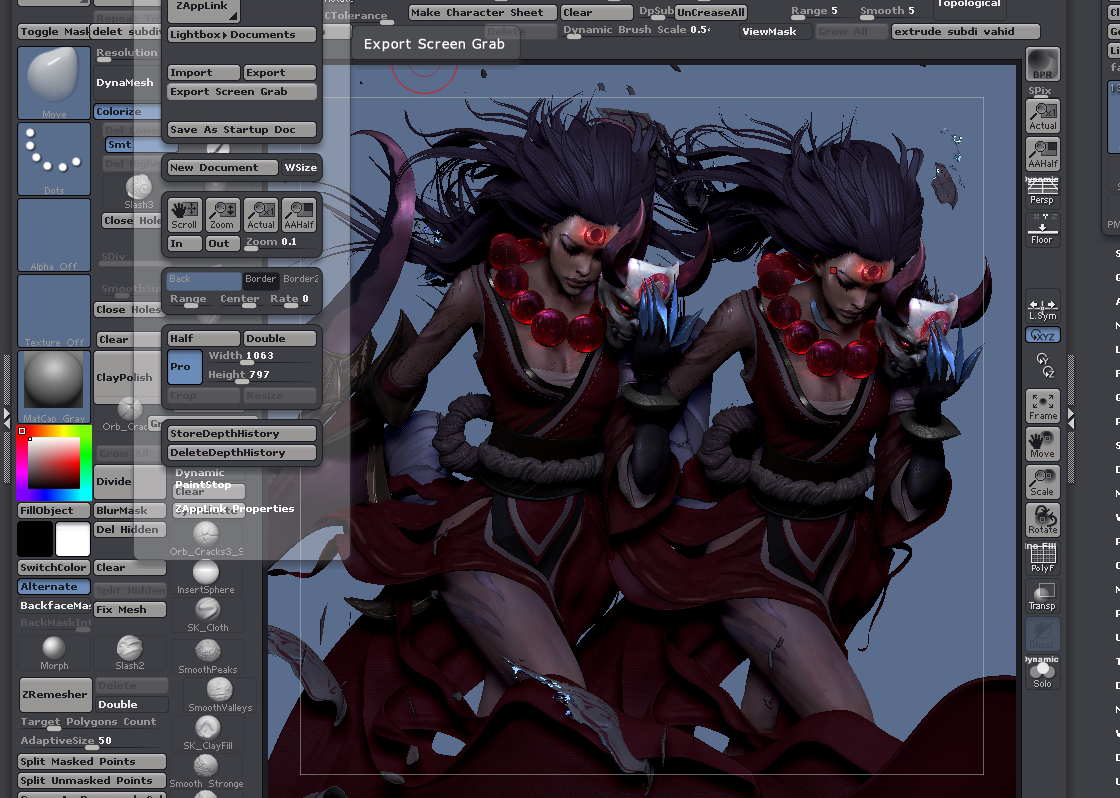Open the Texture Off selector
The image size is (1120, 798).
[54, 311]
